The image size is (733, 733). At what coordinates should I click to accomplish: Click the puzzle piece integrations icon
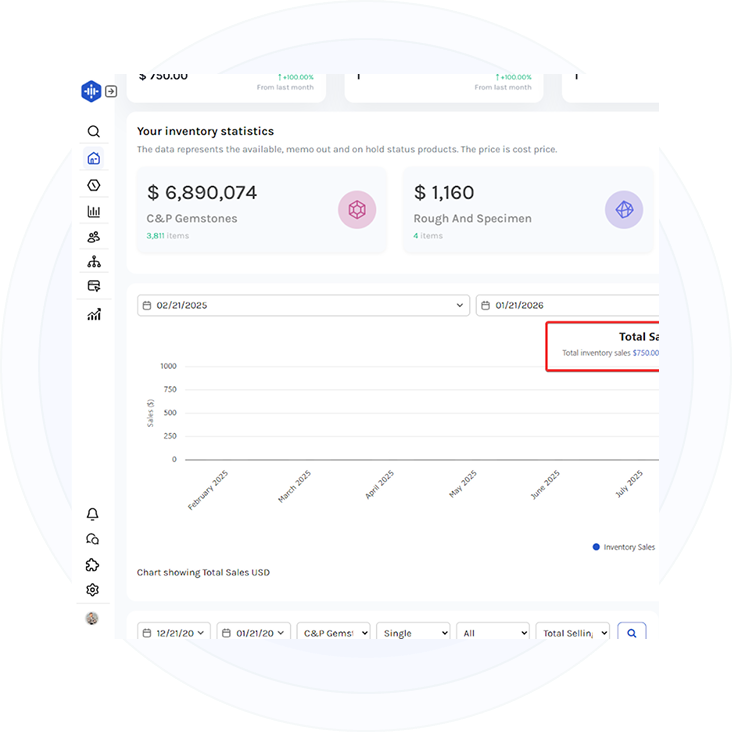point(93,565)
